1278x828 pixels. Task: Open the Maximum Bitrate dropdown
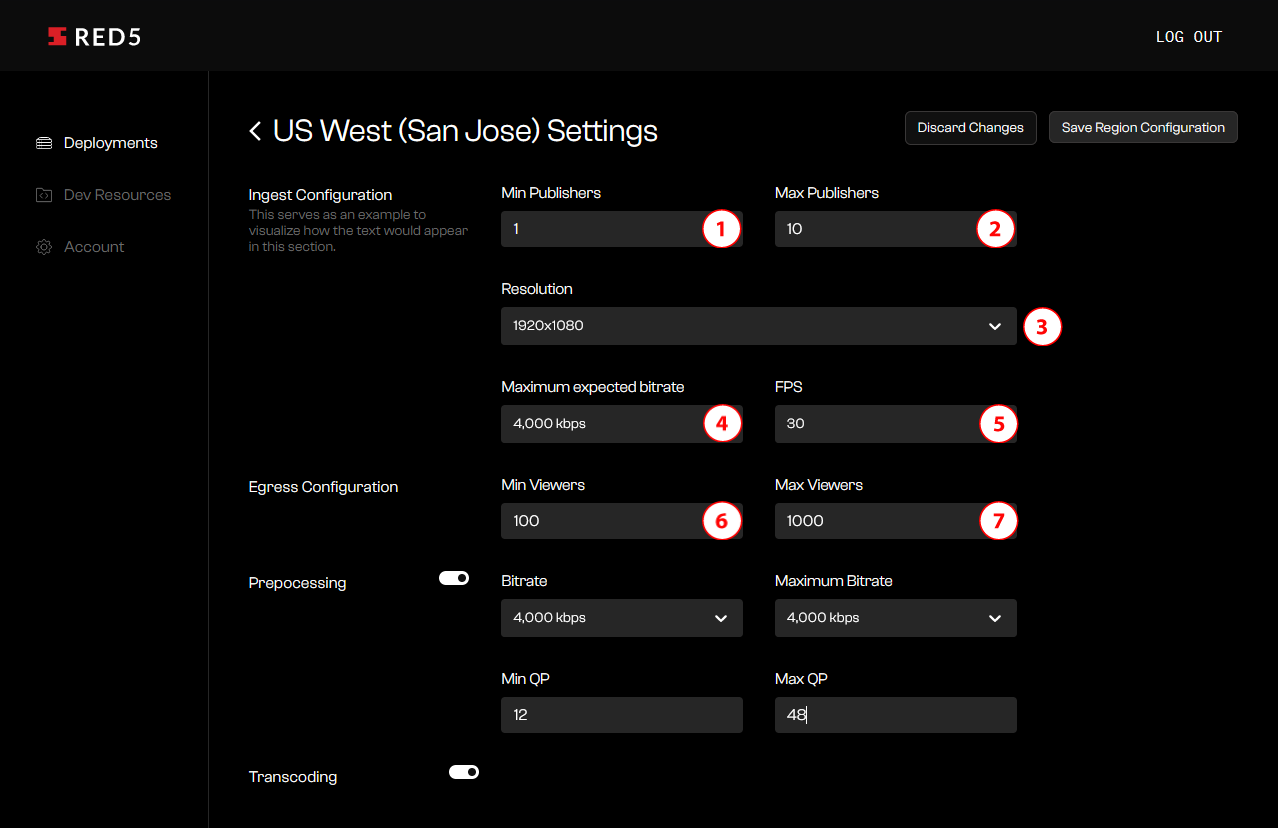pos(896,618)
